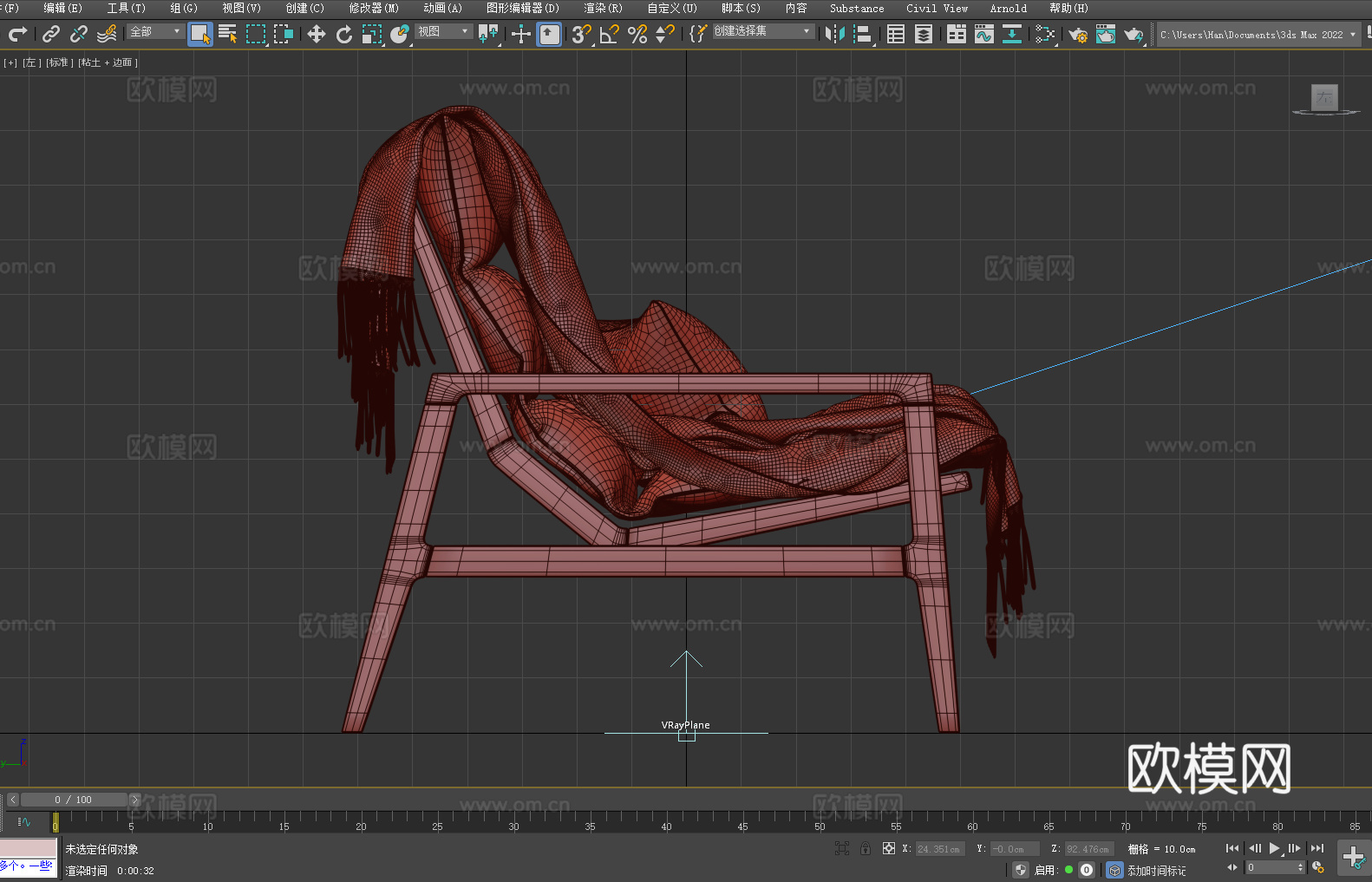
Task: Open the Curve Editor
Action: click(984, 34)
